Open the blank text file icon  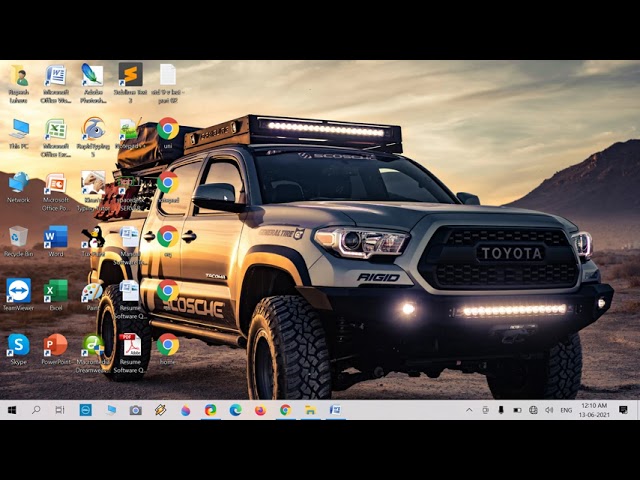(x=168, y=75)
